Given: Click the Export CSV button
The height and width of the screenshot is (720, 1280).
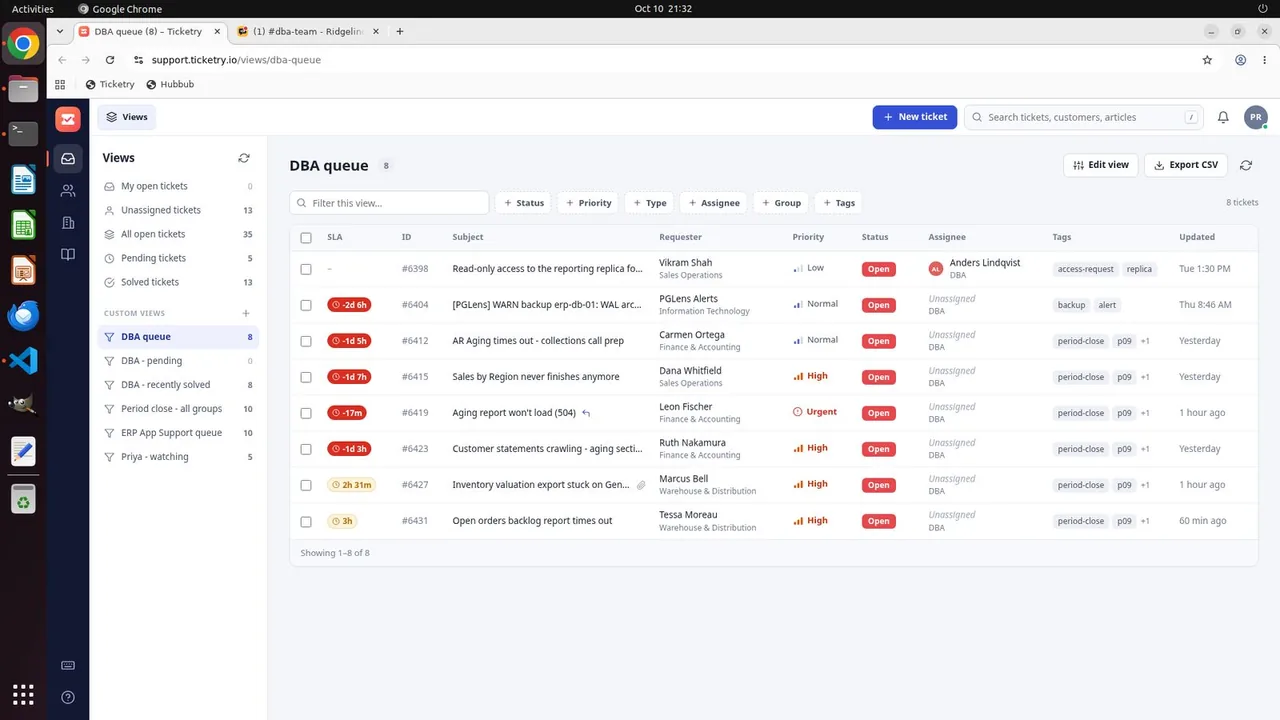Looking at the screenshot, I should [1186, 165].
